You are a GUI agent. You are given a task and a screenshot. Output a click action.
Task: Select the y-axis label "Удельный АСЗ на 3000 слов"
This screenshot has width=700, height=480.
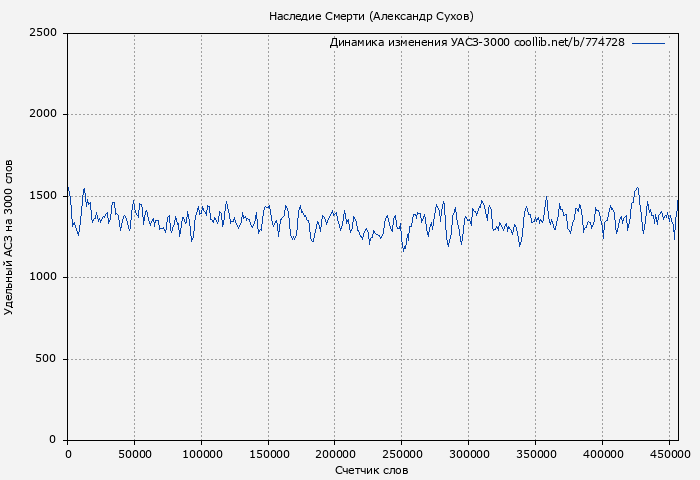click(10, 237)
